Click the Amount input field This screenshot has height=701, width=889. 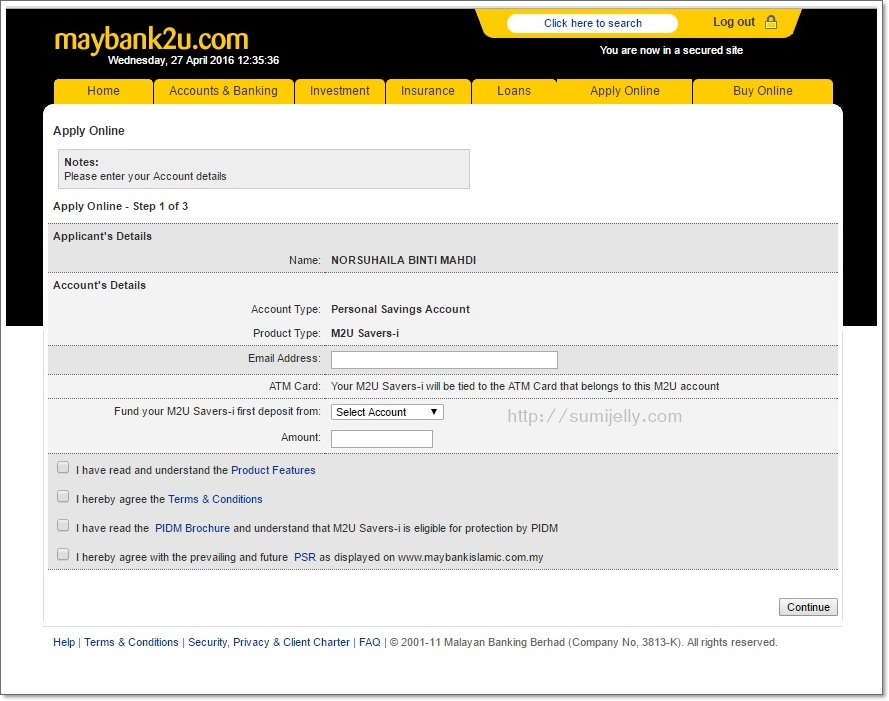(382, 438)
